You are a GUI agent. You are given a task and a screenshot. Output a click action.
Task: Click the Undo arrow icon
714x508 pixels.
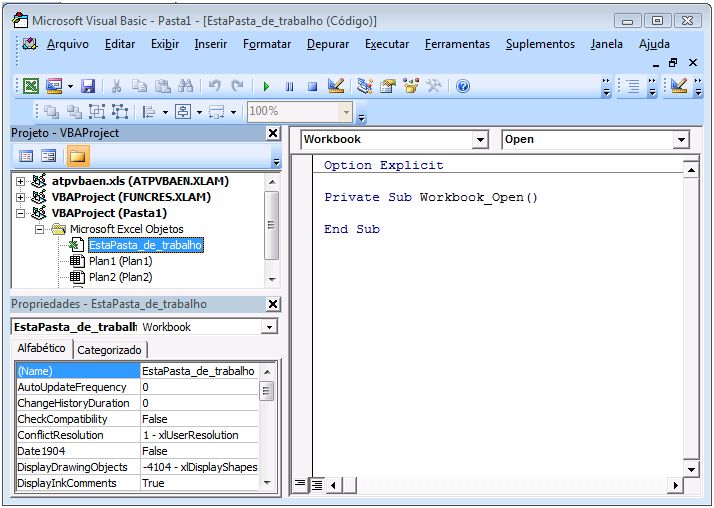coord(214,86)
